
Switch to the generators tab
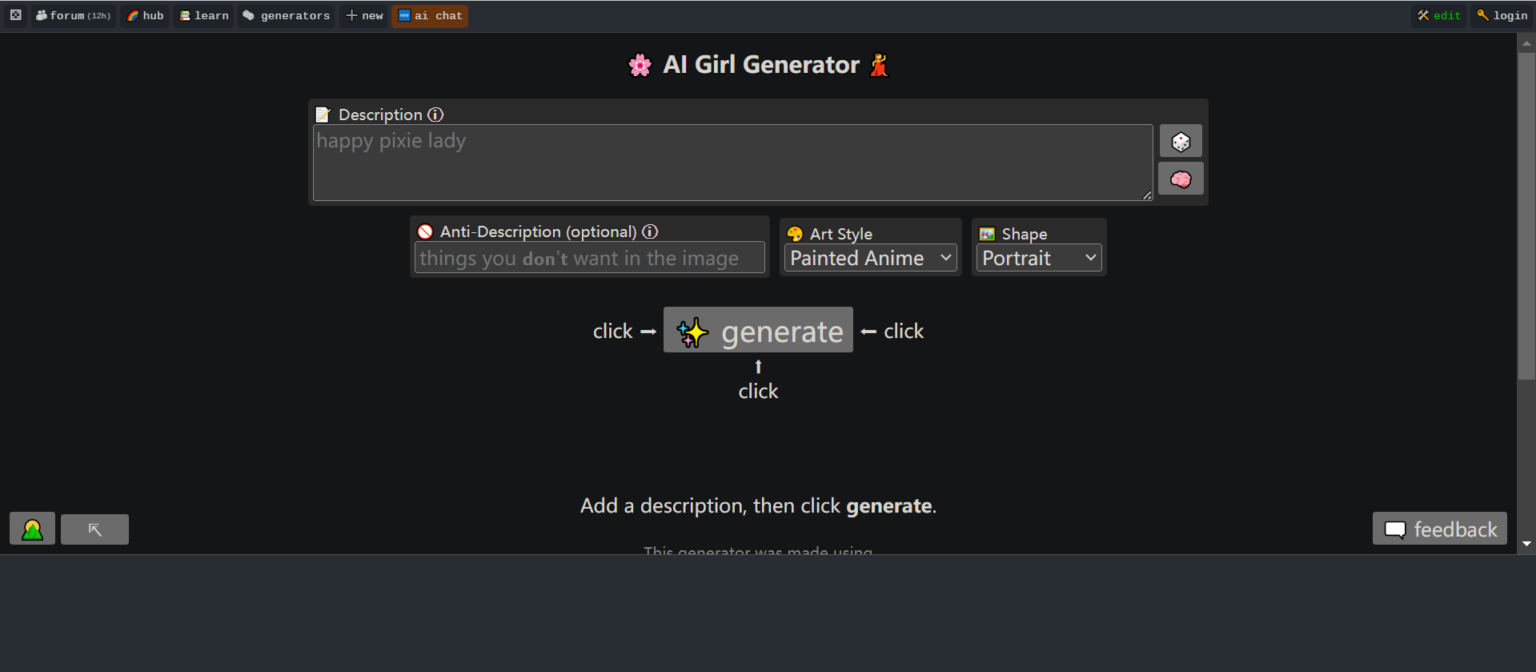pyautogui.click(x=287, y=16)
